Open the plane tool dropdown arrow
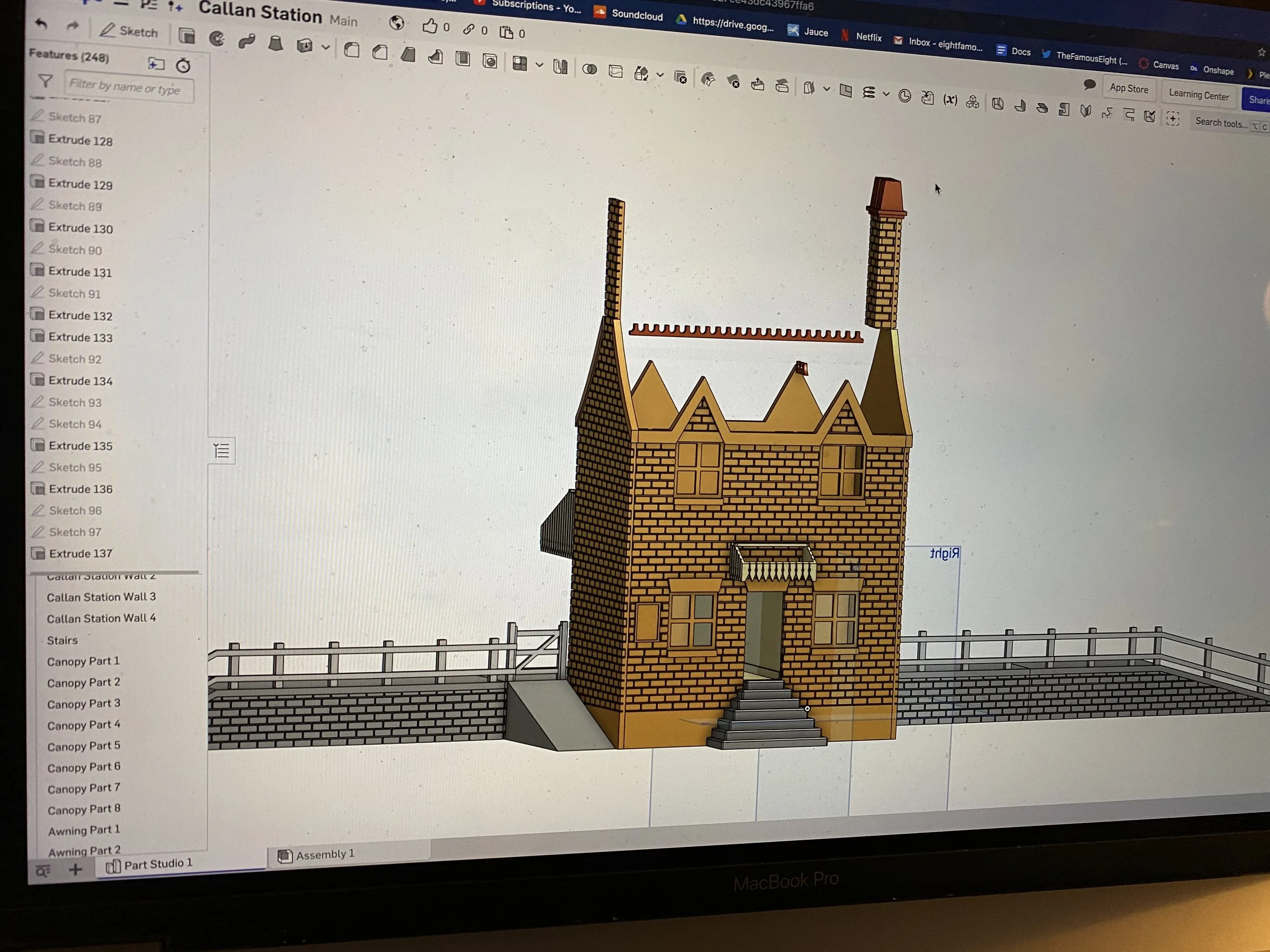Image resolution: width=1270 pixels, height=952 pixels. [x=827, y=89]
